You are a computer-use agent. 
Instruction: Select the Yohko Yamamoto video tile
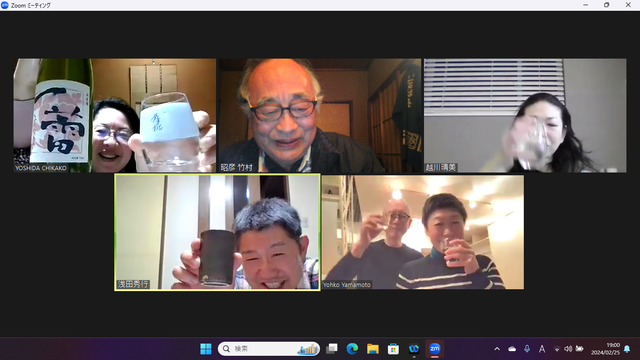tap(423, 232)
